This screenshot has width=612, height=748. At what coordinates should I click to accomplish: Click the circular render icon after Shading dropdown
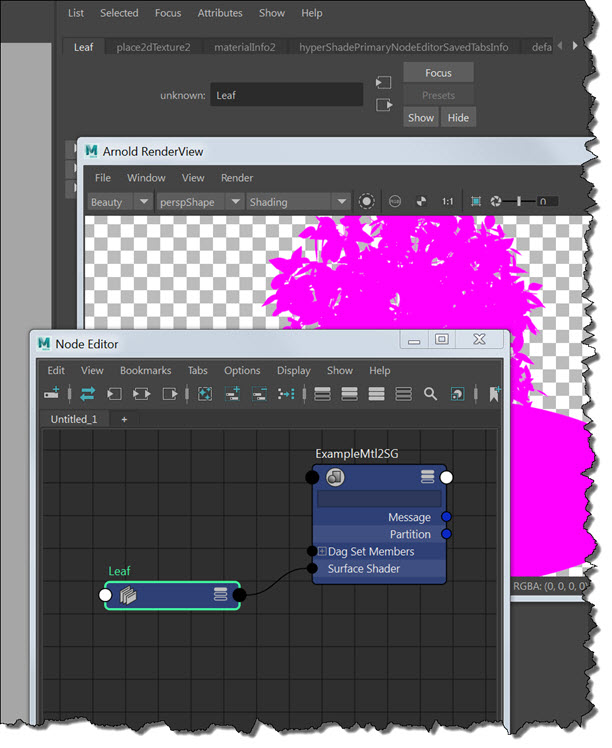pyautogui.click(x=367, y=202)
